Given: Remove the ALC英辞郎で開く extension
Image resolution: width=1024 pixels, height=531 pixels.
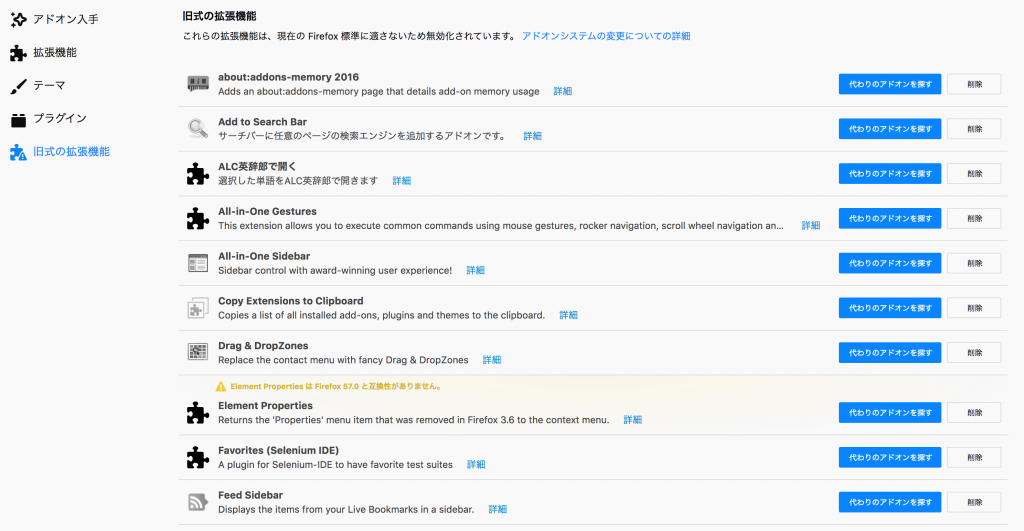Looking at the screenshot, I should point(973,174).
